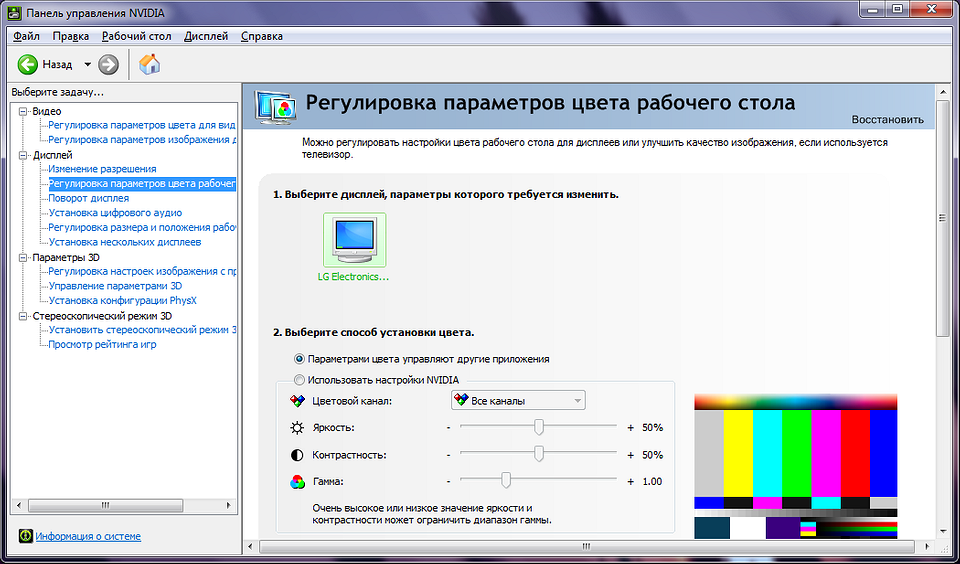The image size is (960, 564).
Task: Click the brightness sun icon
Action: (296, 428)
